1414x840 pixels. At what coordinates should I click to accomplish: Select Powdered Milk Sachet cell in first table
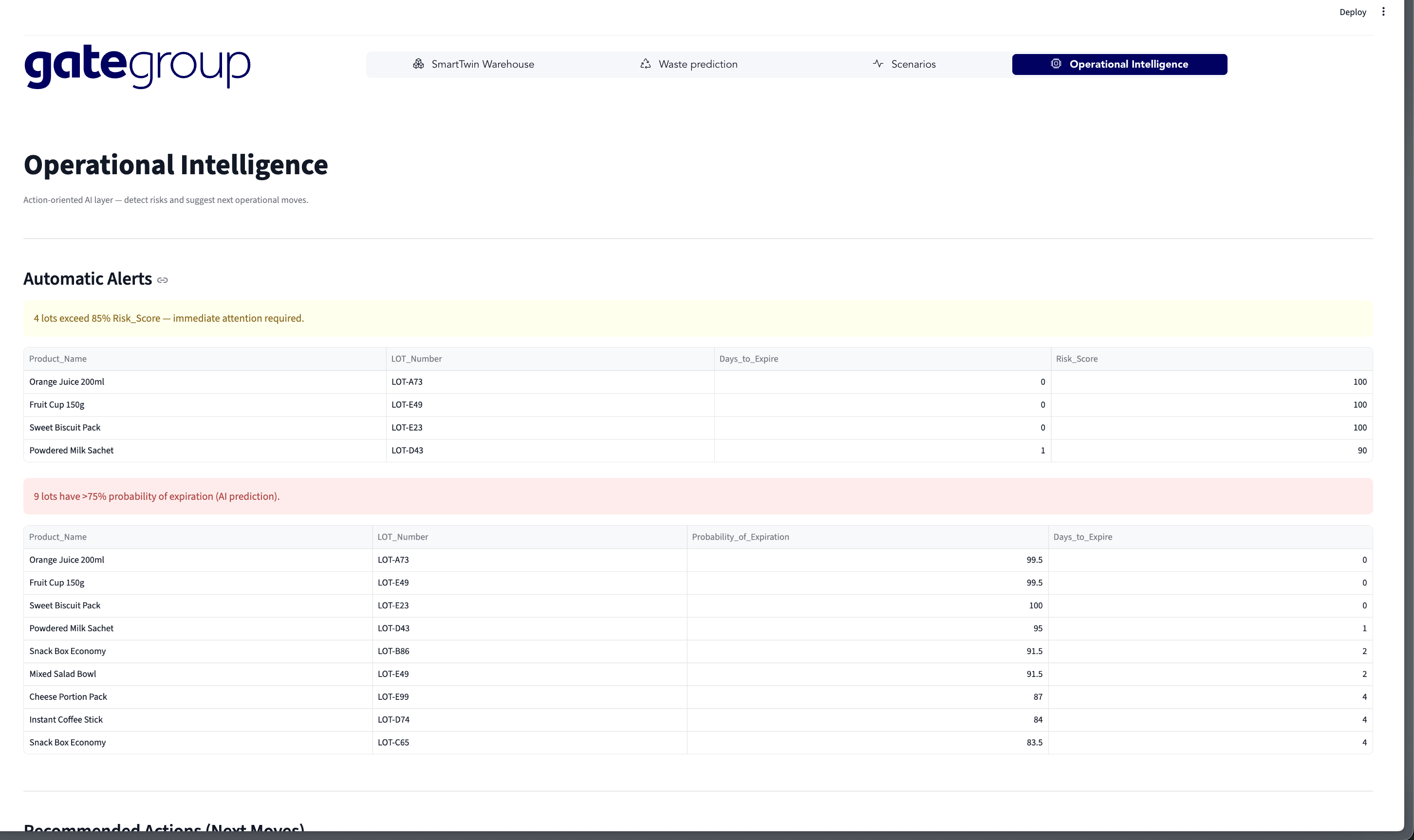click(x=72, y=451)
